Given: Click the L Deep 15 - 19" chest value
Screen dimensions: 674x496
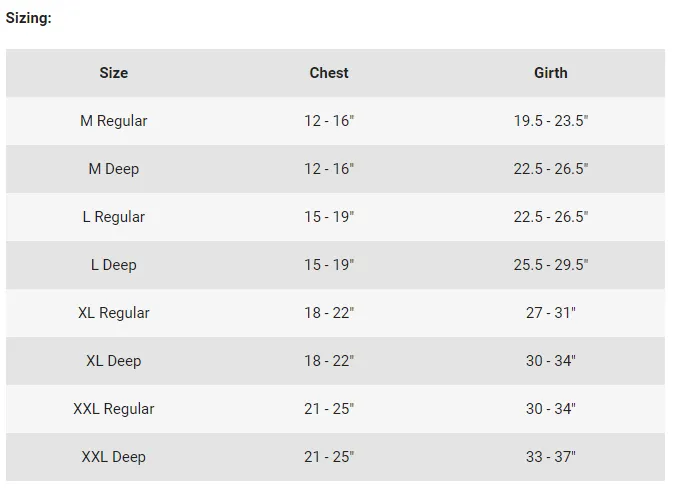Looking at the screenshot, I should point(329,265).
